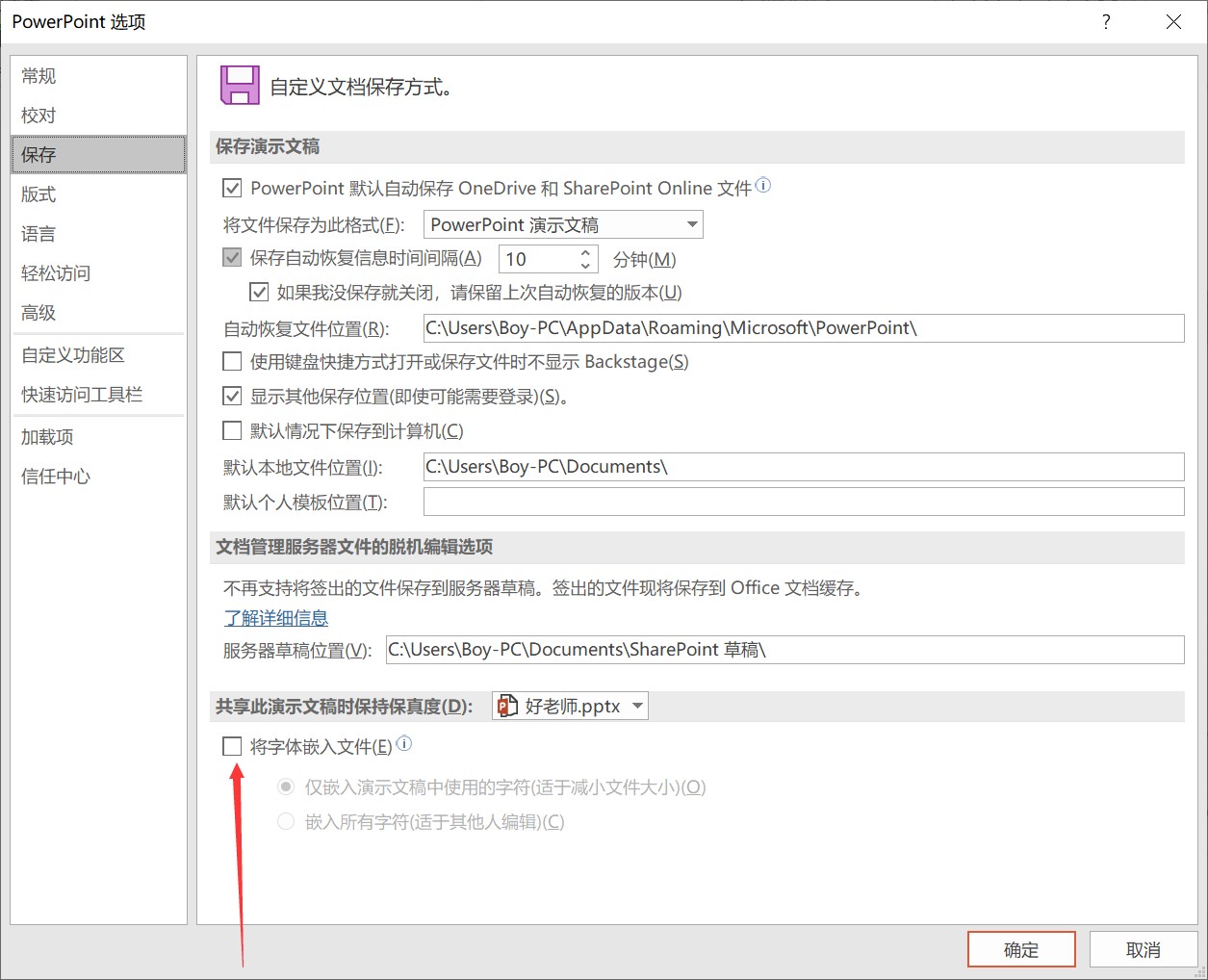Viewport: 1208px width, 980px height.
Task: Click the 取消 button
Action: [x=1143, y=950]
